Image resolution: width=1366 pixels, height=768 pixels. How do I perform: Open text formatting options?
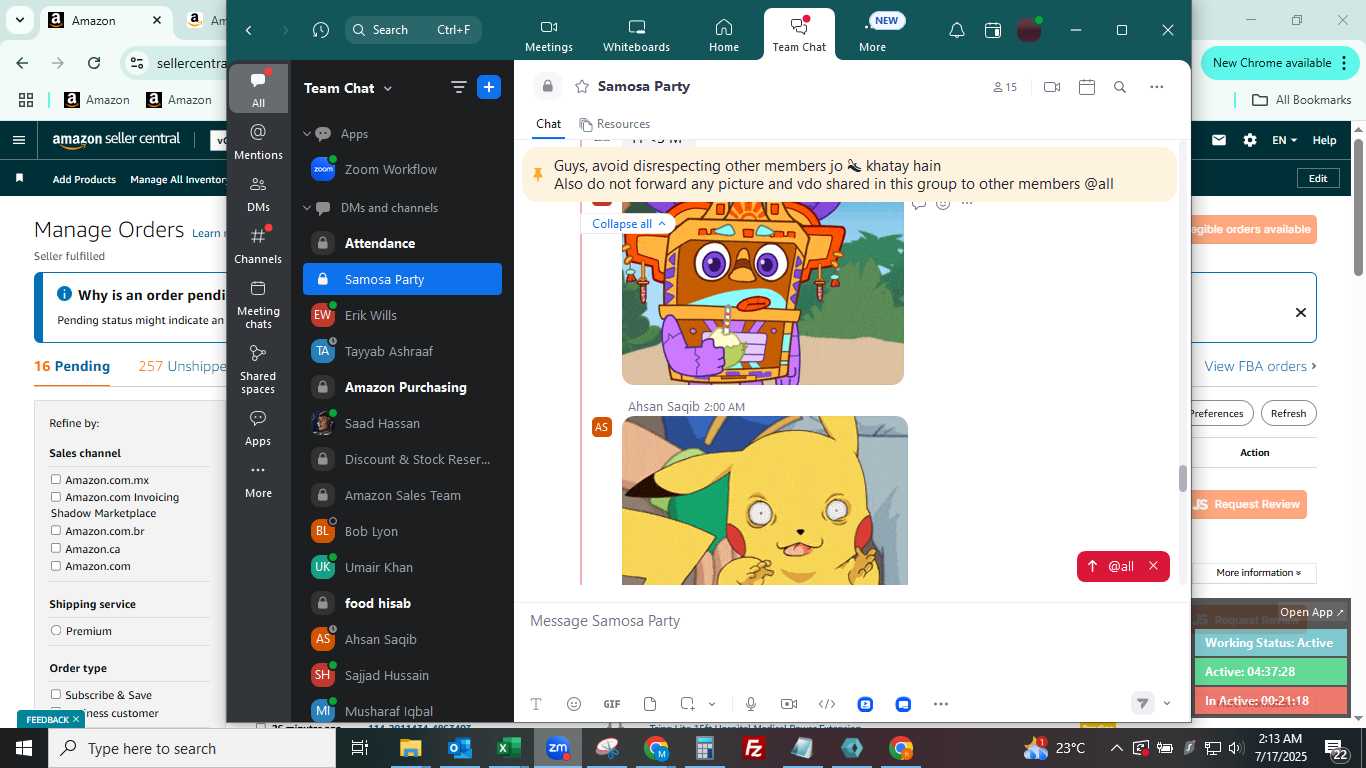pyautogui.click(x=536, y=704)
